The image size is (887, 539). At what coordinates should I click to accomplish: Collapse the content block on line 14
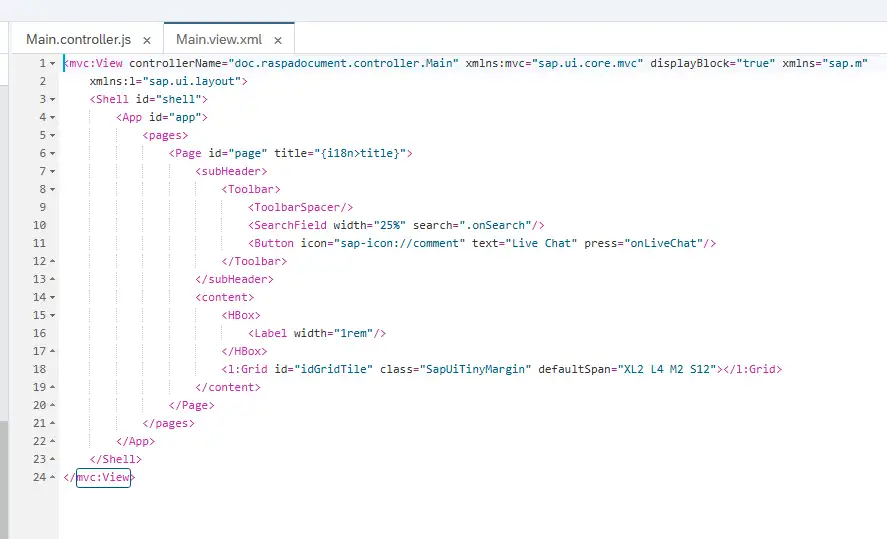pyautogui.click(x=53, y=298)
